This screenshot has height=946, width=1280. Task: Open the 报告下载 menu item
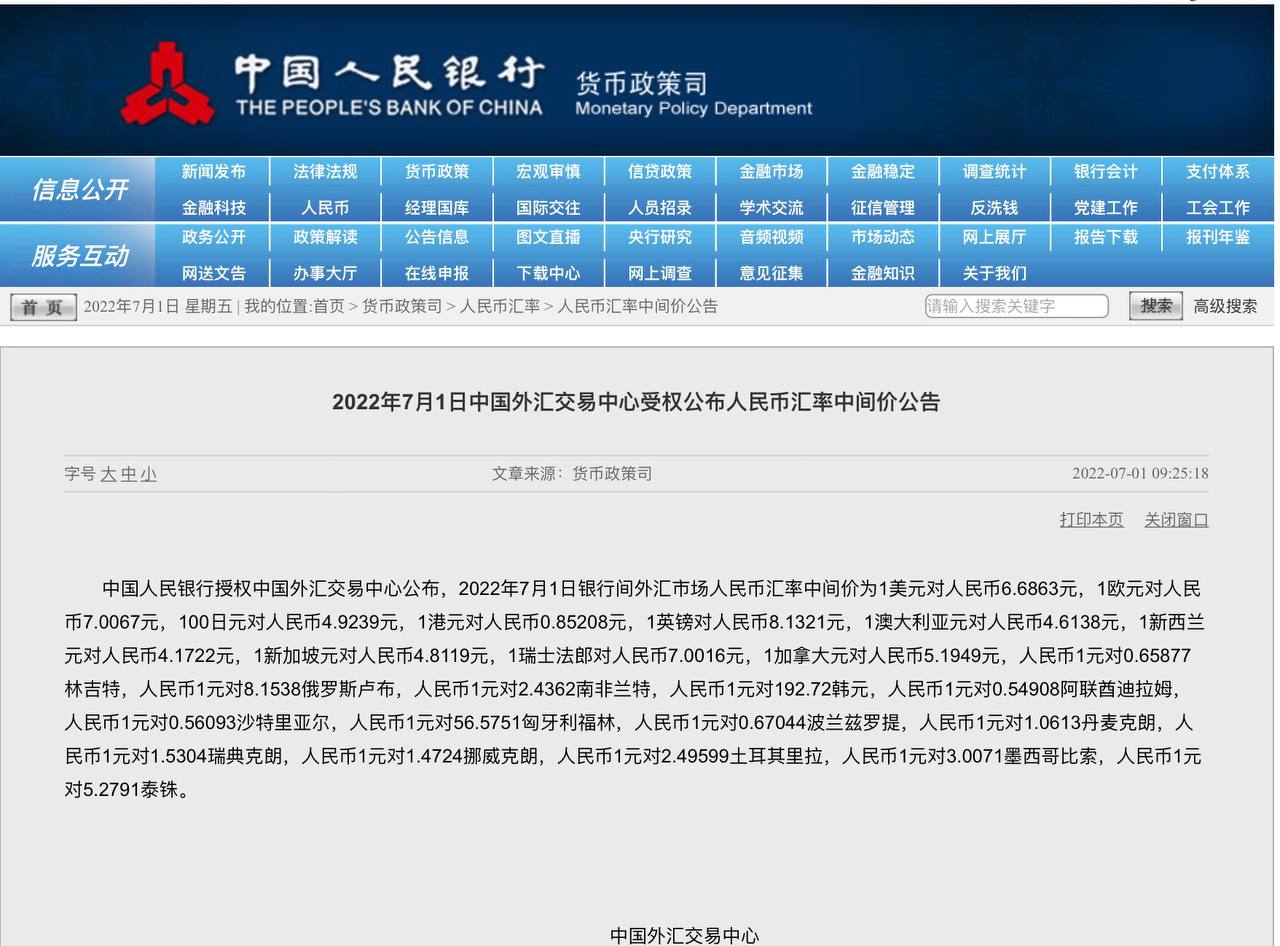pyautogui.click(x=1106, y=237)
